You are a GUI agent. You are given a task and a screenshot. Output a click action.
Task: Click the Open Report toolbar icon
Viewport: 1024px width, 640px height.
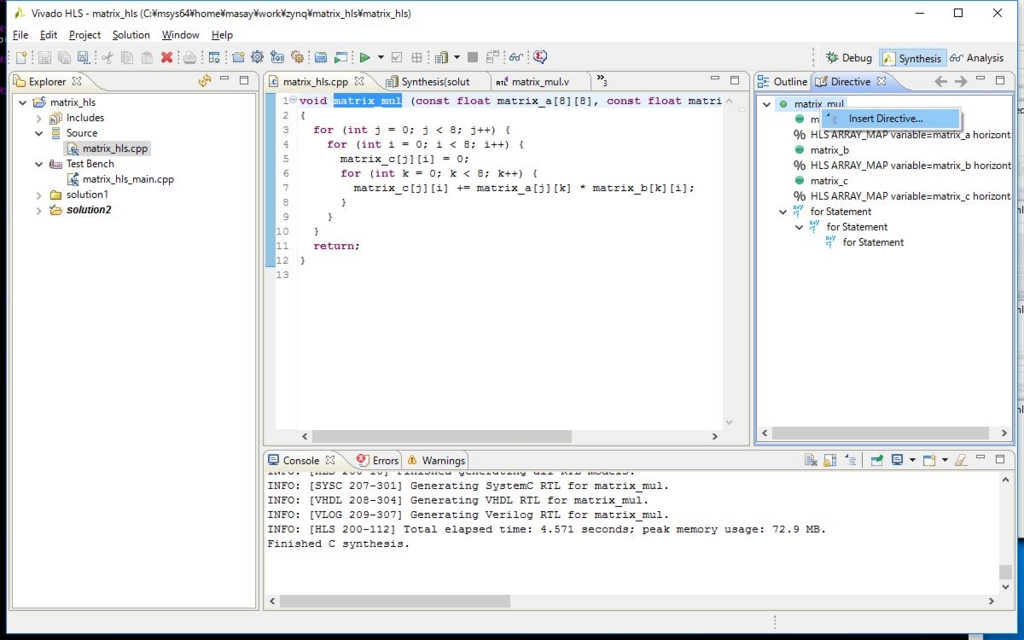click(x=441, y=57)
